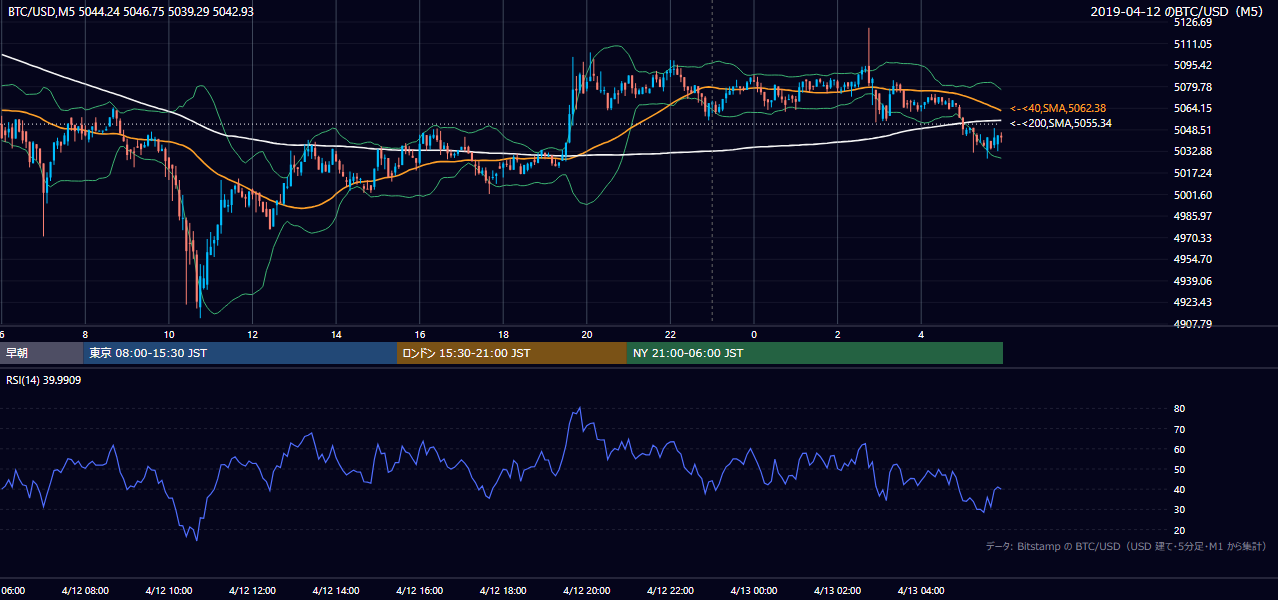
Task: Click the 4/12 22:00 time axis label
Action: [670, 591]
